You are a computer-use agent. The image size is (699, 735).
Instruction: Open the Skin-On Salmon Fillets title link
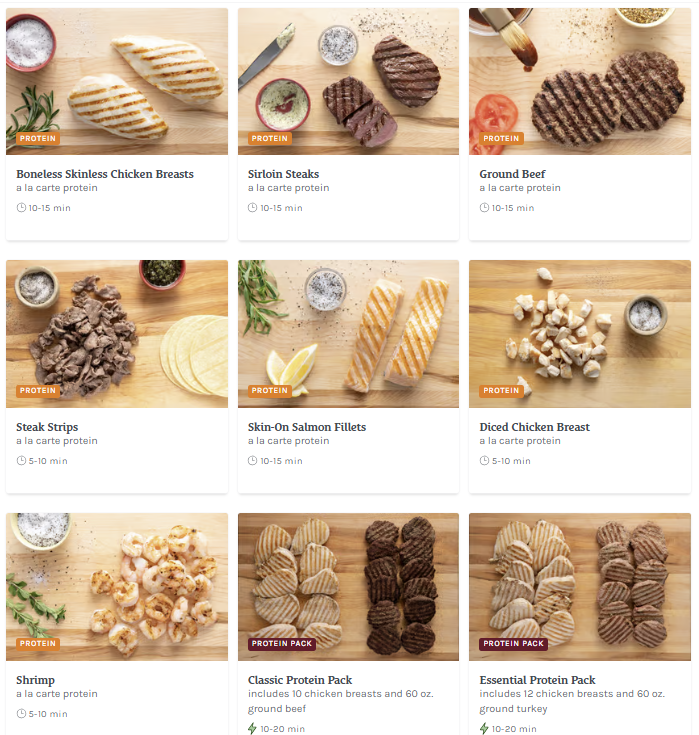click(307, 427)
